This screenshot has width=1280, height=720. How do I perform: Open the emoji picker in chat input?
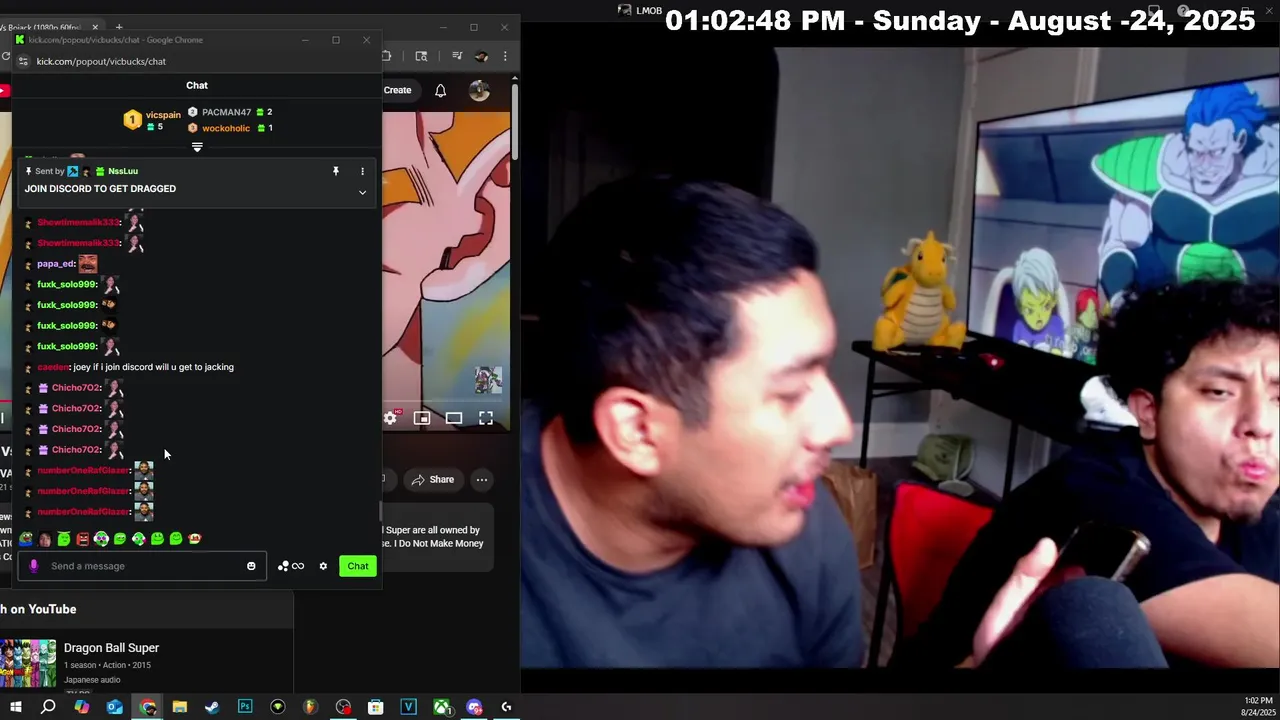251,566
